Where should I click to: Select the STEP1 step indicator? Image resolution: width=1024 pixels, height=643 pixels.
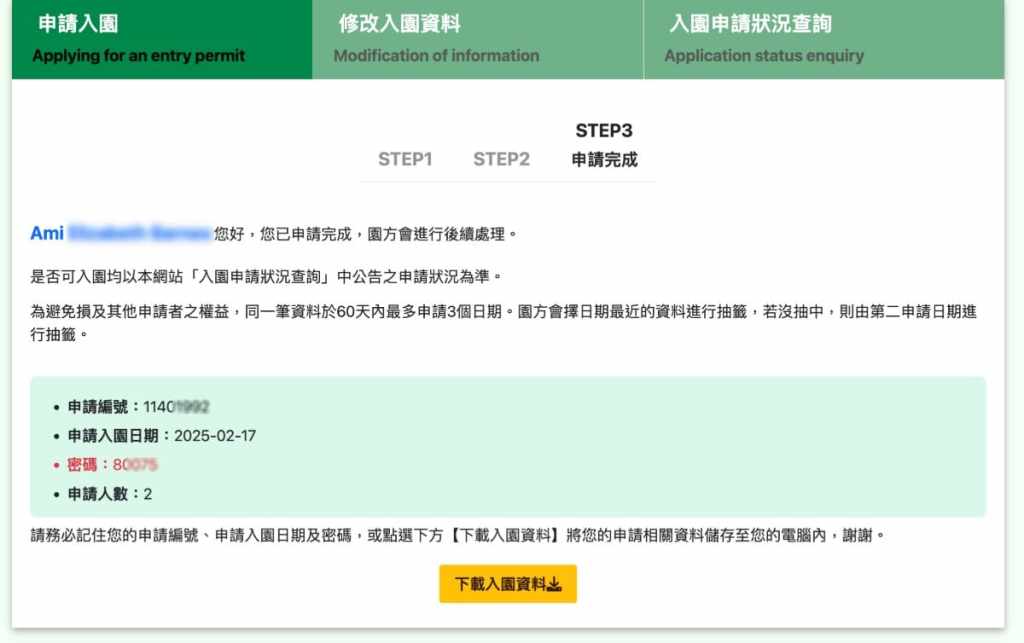tap(405, 159)
